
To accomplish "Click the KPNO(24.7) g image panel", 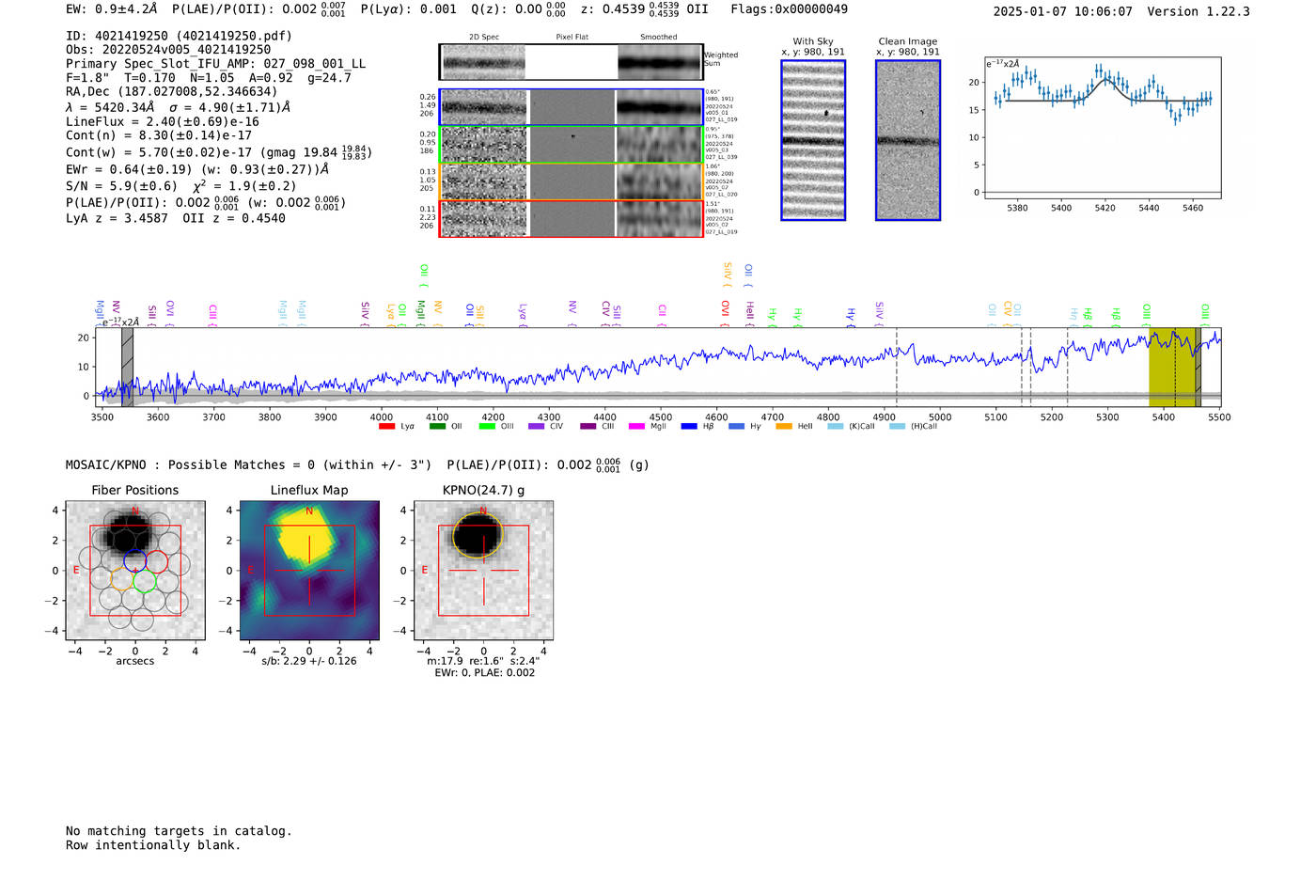I will (483, 570).
